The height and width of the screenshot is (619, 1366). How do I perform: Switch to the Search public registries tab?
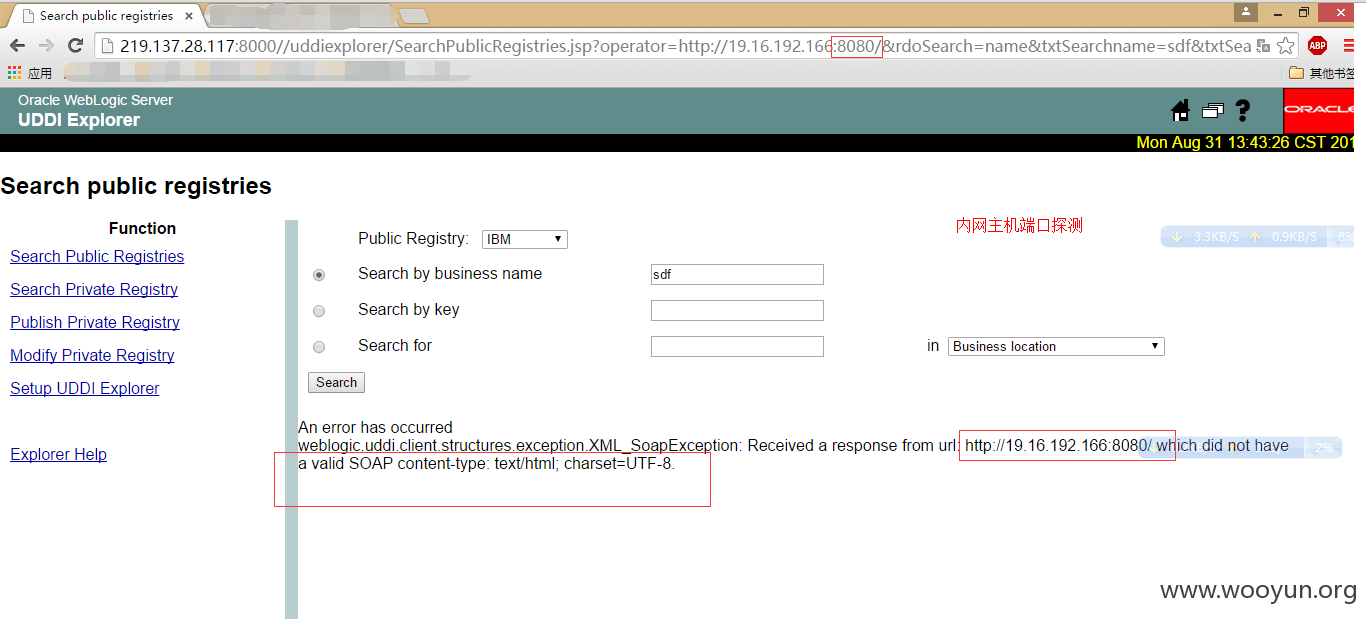pos(105,16)
